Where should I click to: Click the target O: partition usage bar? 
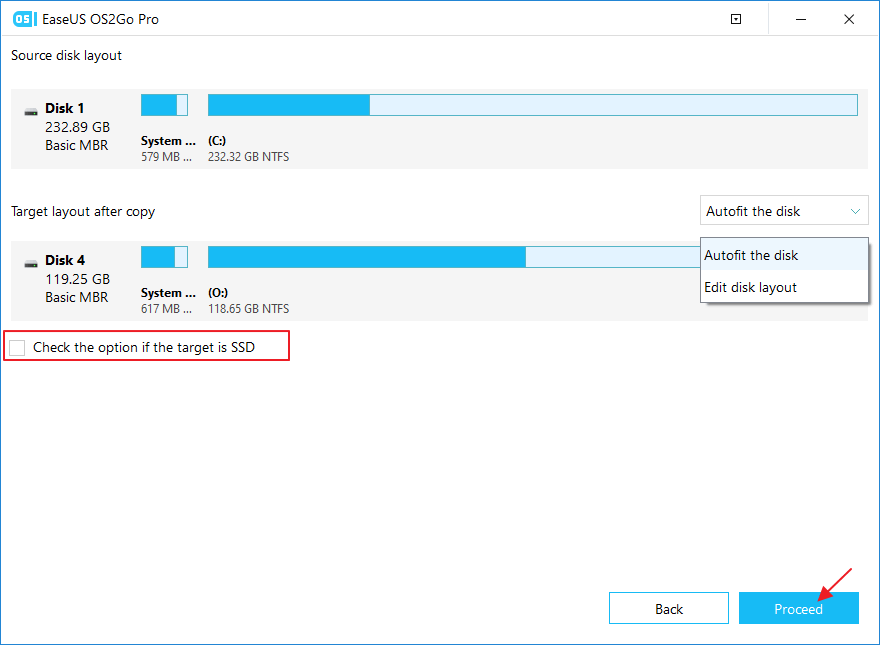[x=450, y=257]
